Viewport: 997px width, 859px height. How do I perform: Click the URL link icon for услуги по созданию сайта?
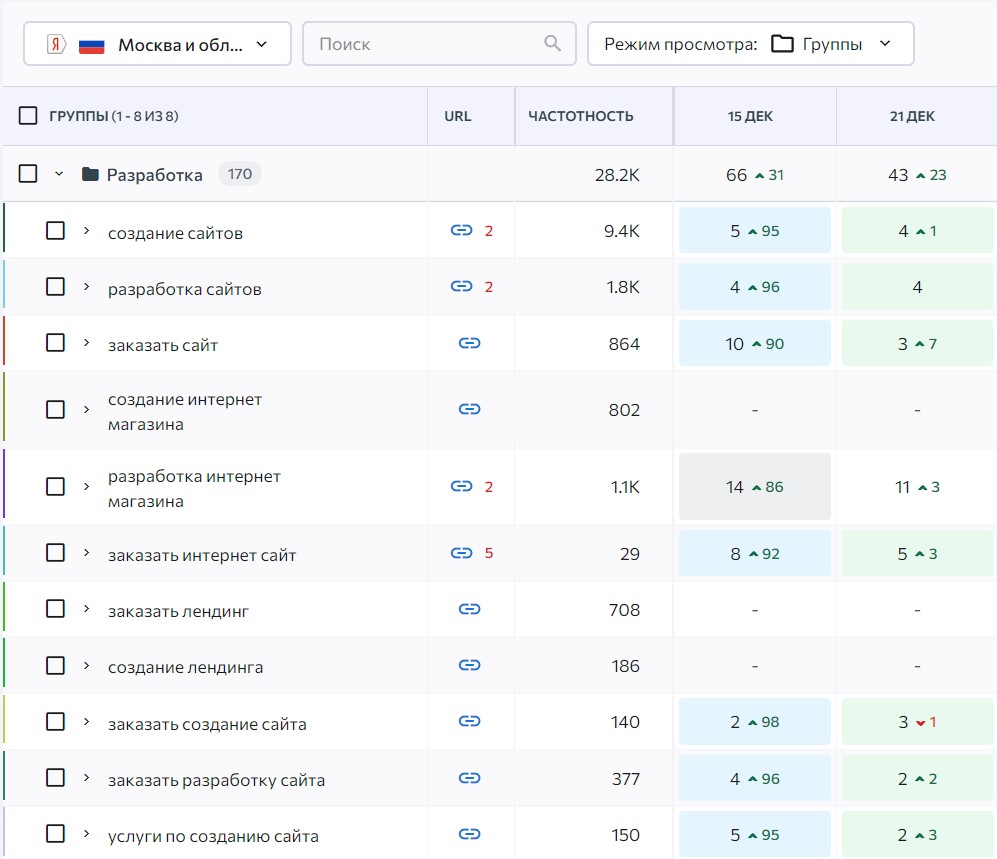pos(469,834)
